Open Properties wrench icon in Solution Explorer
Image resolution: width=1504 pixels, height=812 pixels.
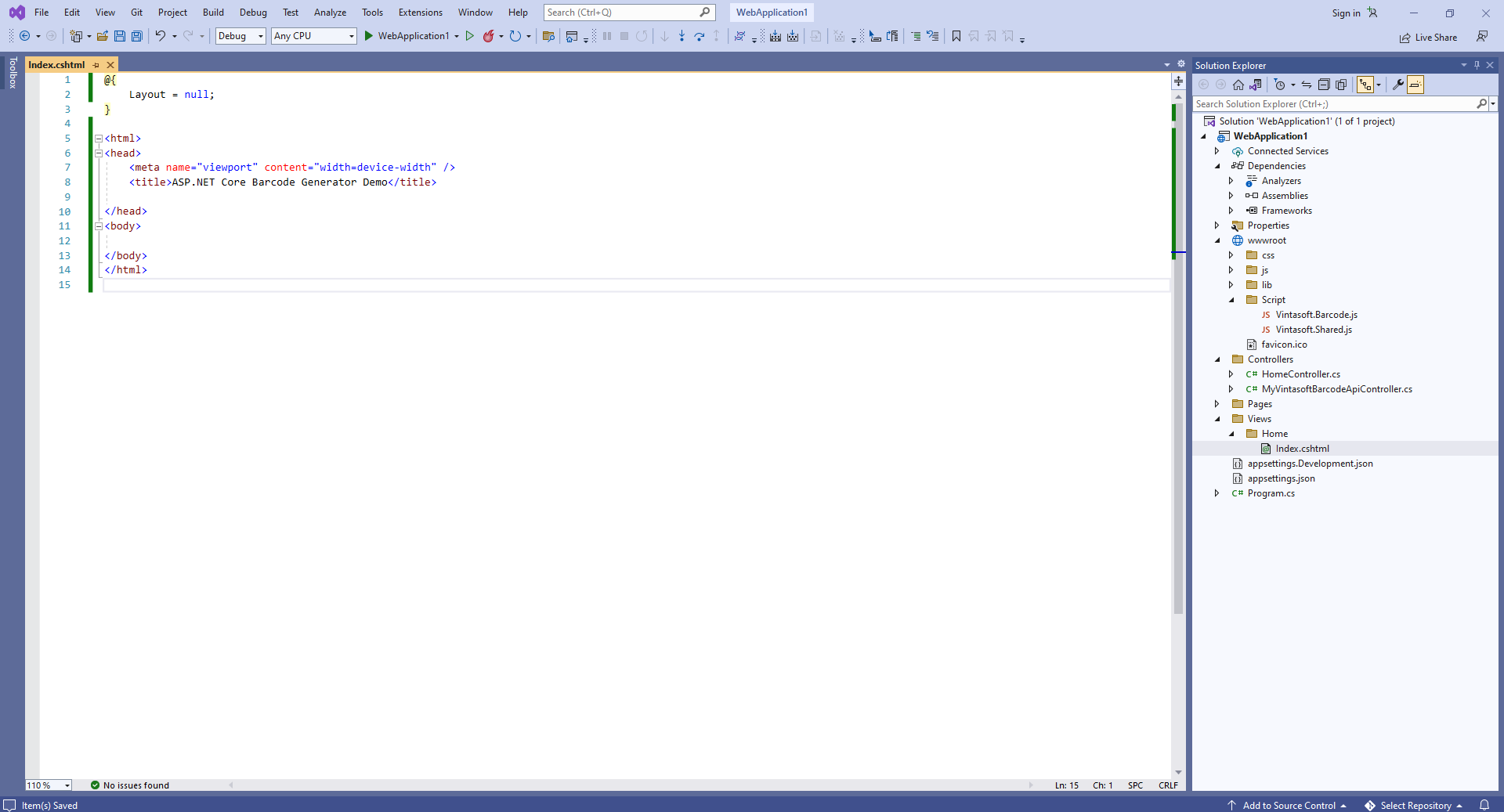pos(1397,85)
